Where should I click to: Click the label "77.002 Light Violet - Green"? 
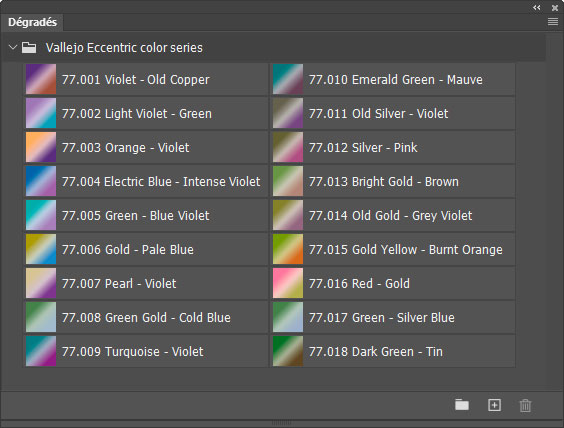pyautogui.click(x=137, y=114)
